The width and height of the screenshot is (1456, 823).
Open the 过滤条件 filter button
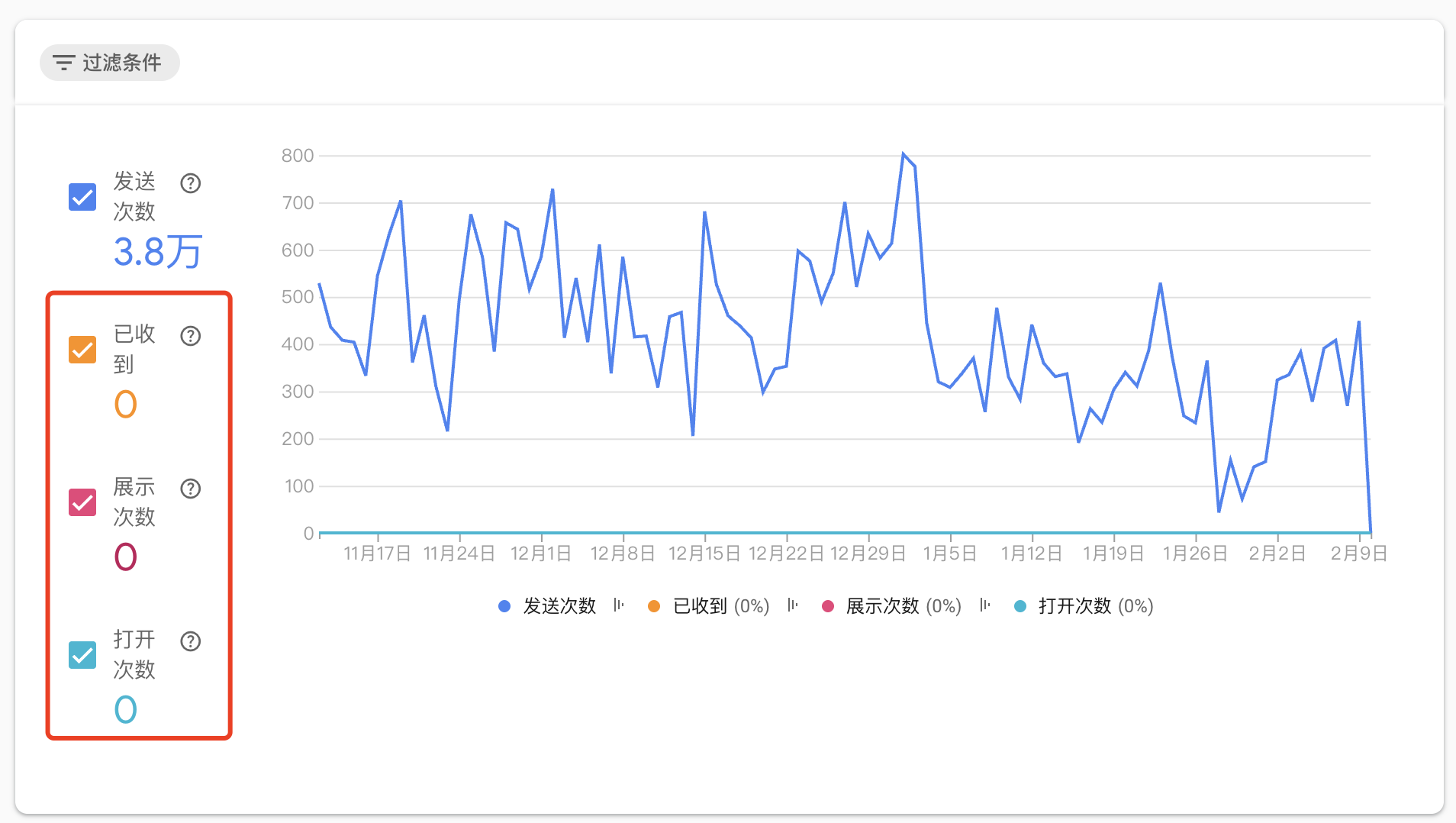click(109, 63)
